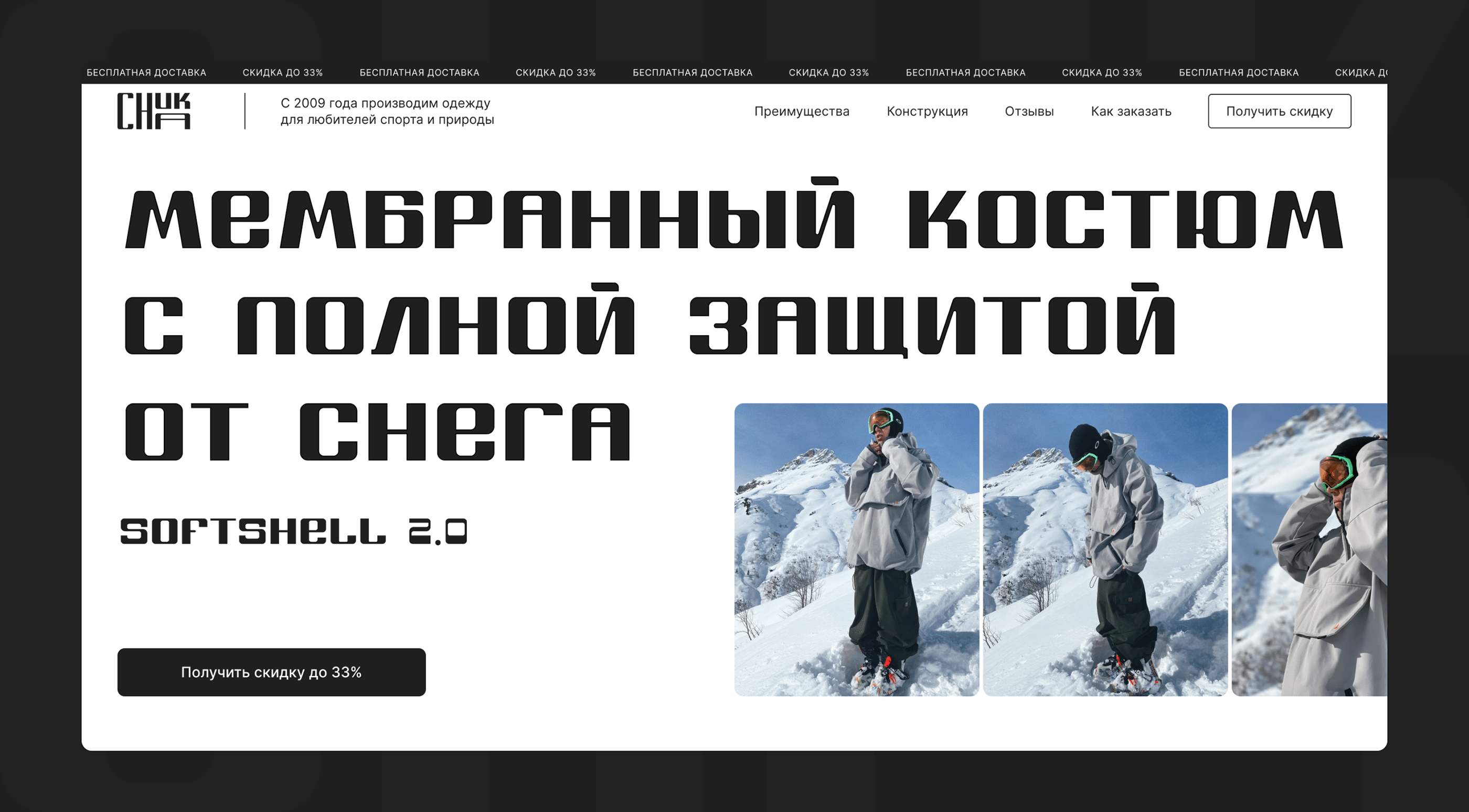
Task: Click the first БЕСПЛАТНАЯ ДОСТАВКА ticker text
Action: click(x=146, y=72)
